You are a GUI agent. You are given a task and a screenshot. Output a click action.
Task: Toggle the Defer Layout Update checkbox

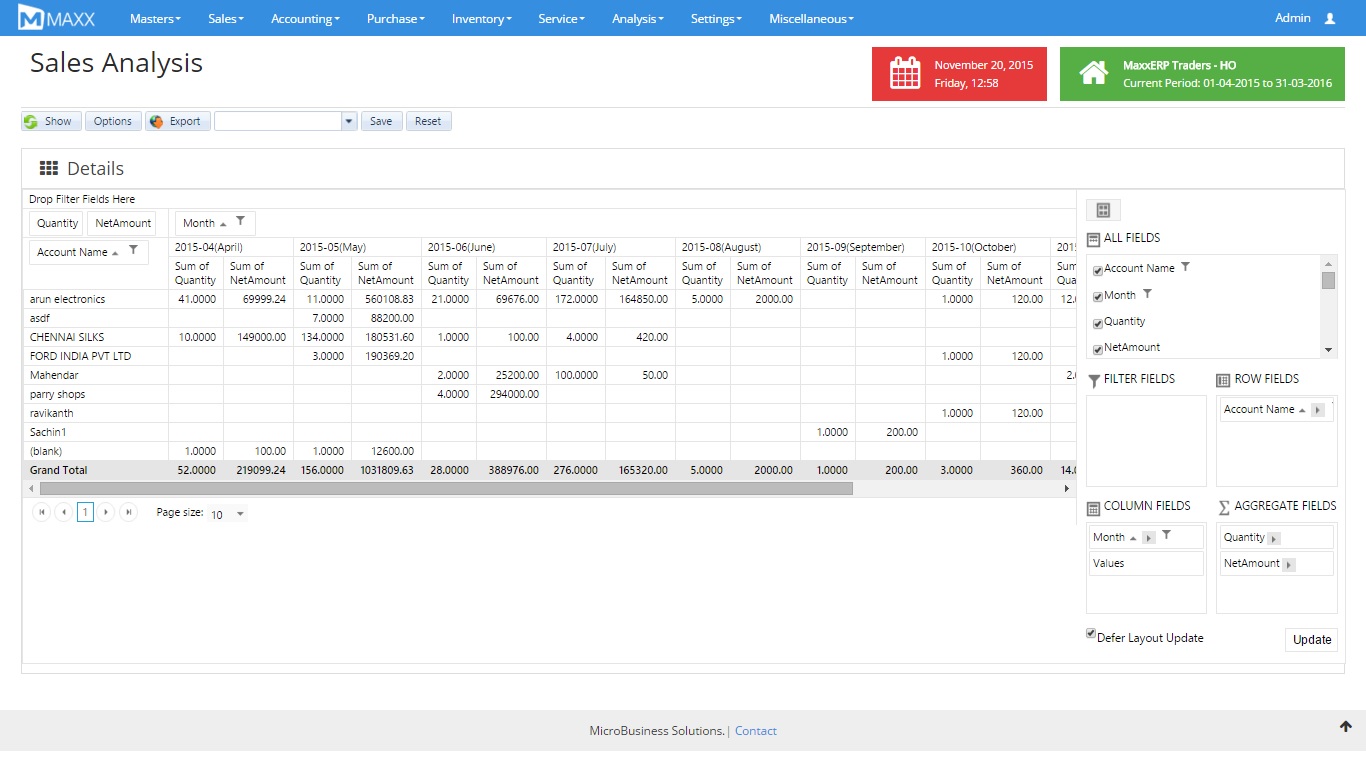(x=1091, y=634)
